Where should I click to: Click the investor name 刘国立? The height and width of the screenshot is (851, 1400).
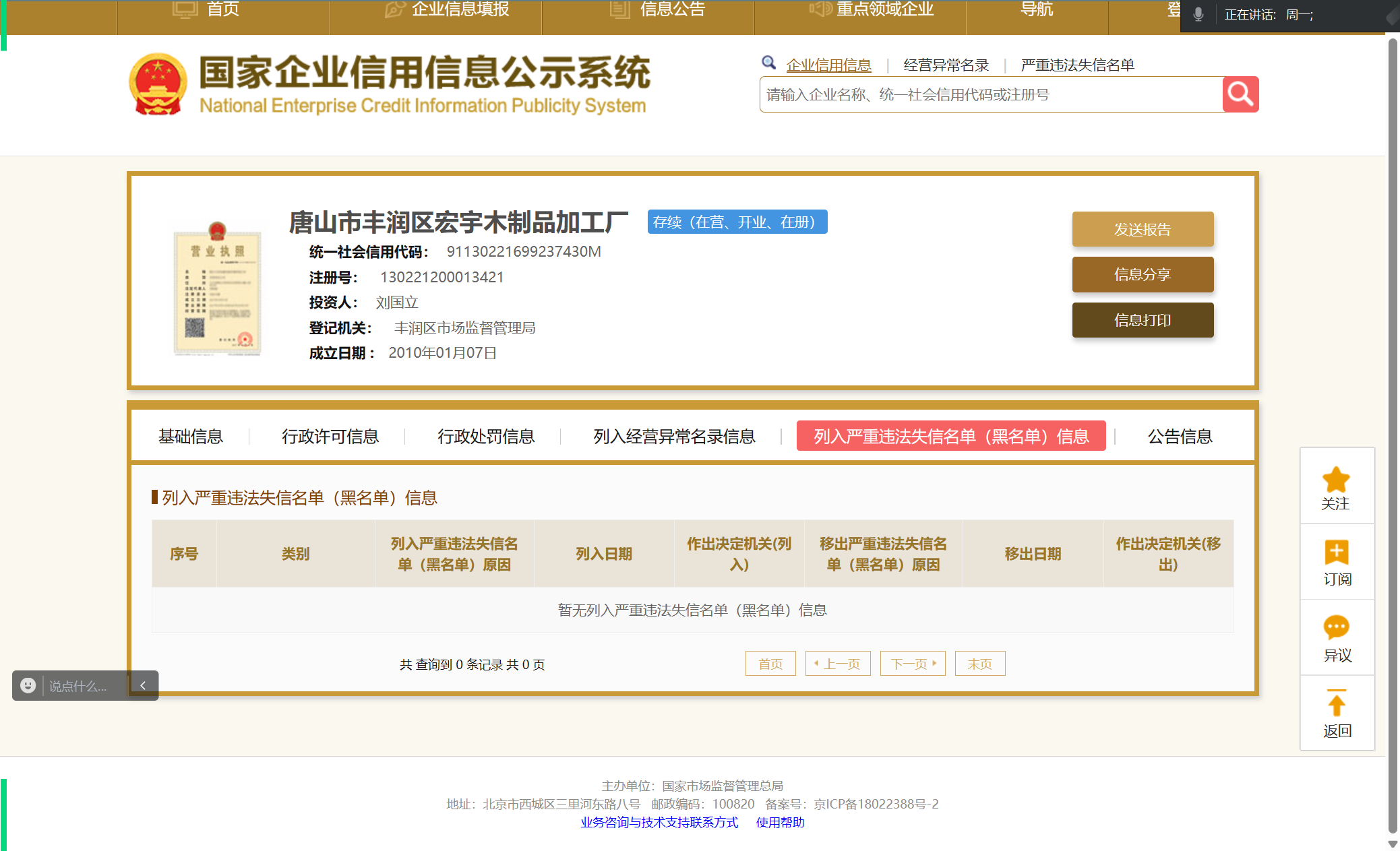pyautogui.click(x=397, y=303)
